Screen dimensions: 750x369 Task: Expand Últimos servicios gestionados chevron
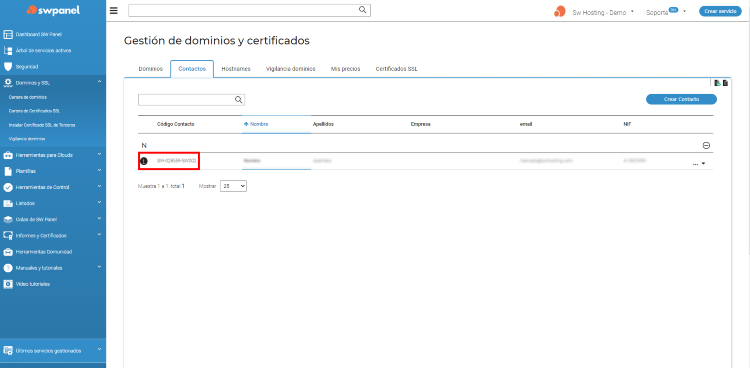(99, 350)
